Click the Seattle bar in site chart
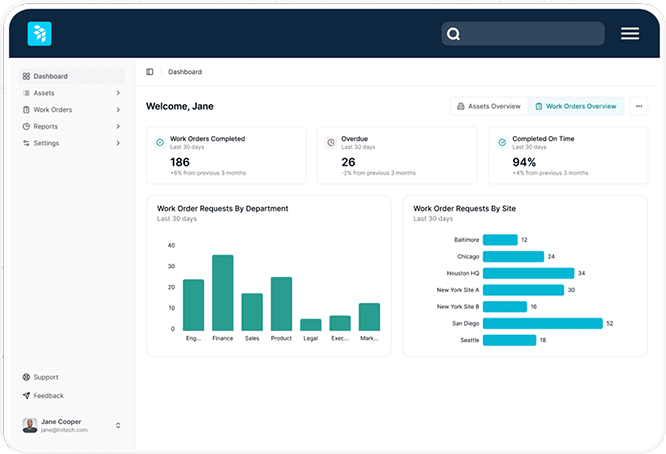666x454 pixels. click(509, 340)
